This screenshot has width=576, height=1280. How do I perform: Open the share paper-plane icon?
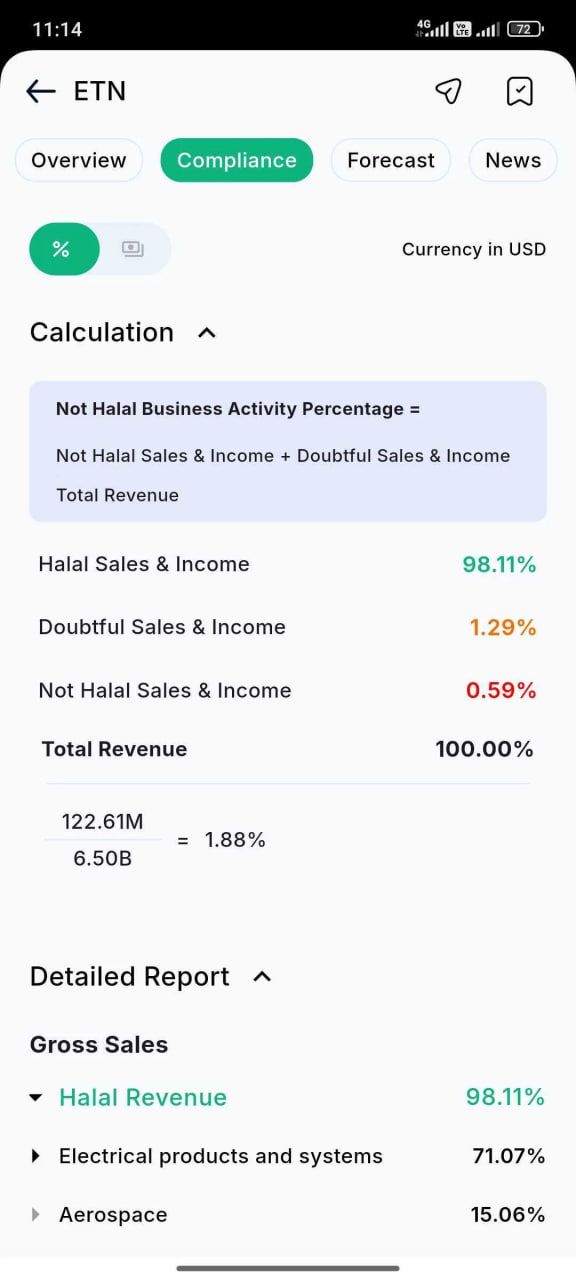pyautogui.click(x=448, y=91)
